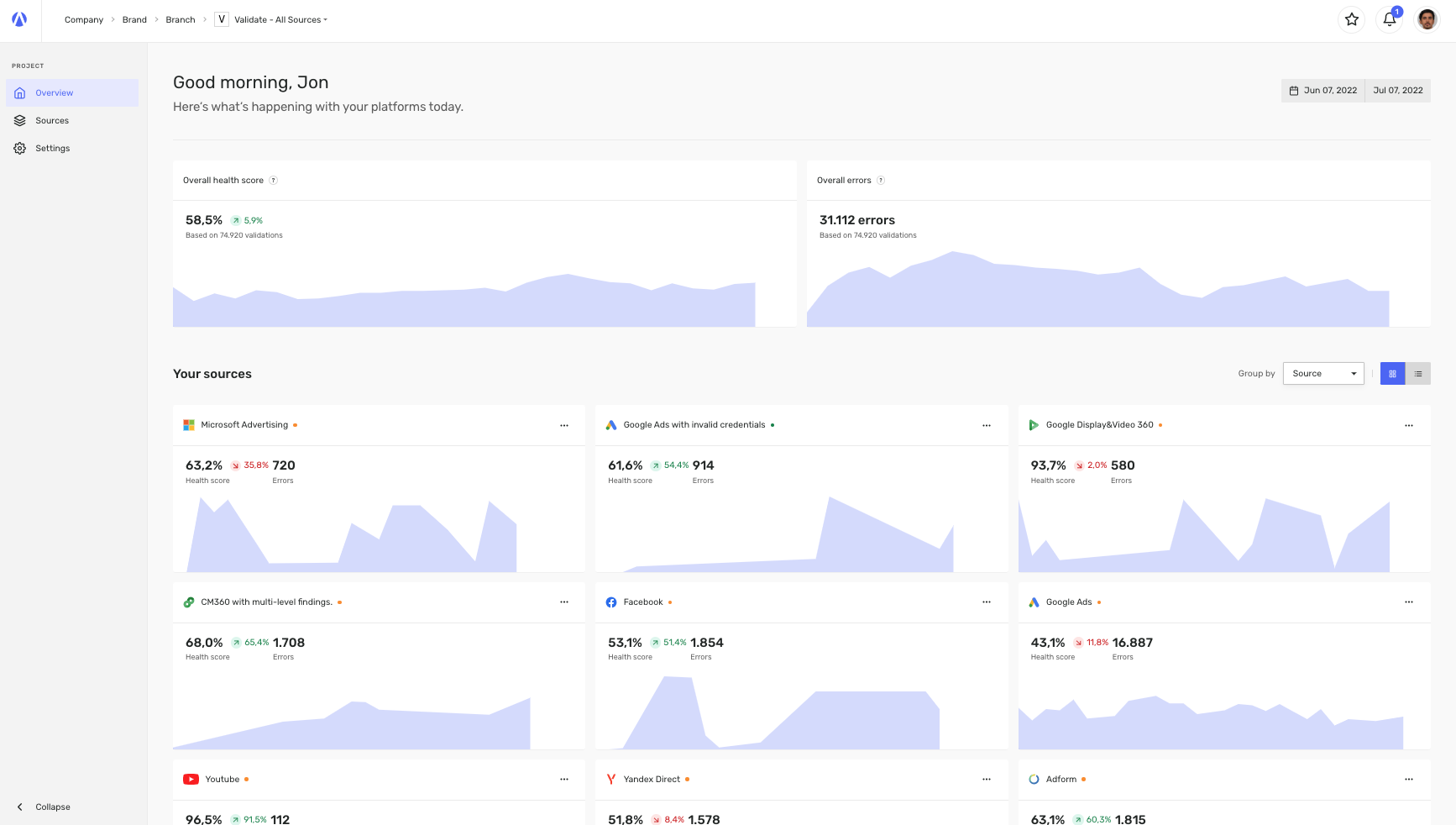Switch to grid view of sources
The width and height of the screenshot is (1456, 825).
pyautogui.click(x=1392, y=374)
